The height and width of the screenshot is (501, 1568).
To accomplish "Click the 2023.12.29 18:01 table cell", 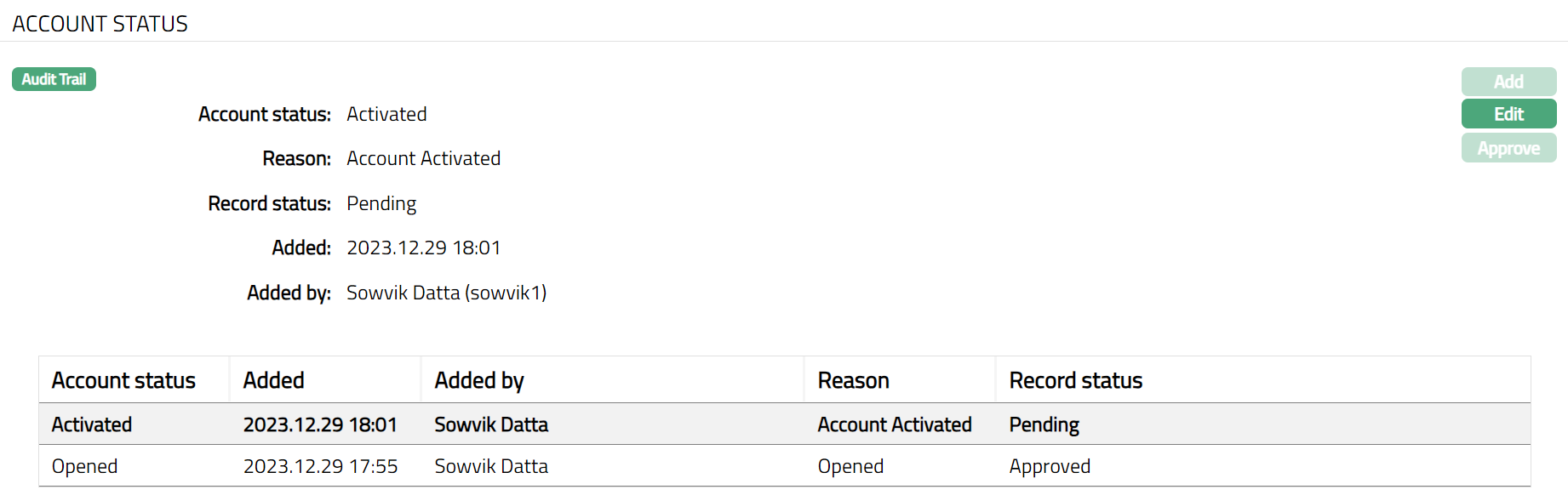I will click(320, 424).
